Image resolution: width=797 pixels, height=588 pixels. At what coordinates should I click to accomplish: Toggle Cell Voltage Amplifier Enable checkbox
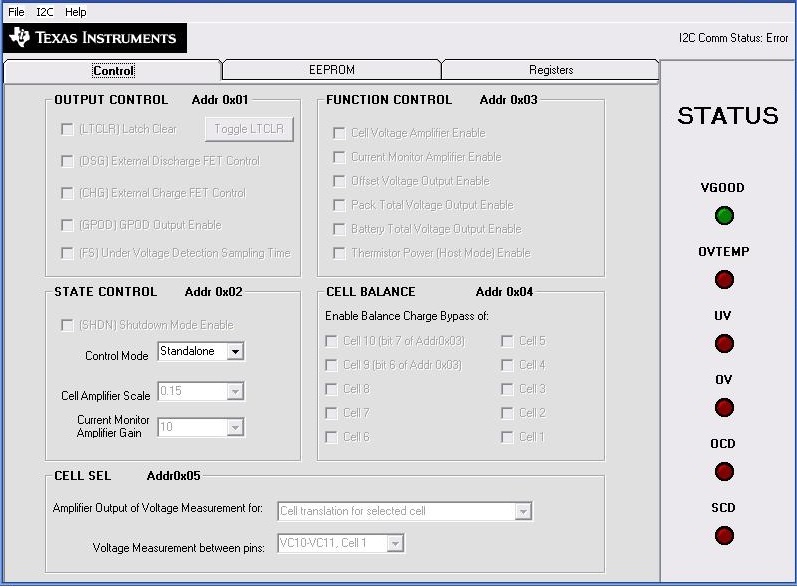pos(339,133)
